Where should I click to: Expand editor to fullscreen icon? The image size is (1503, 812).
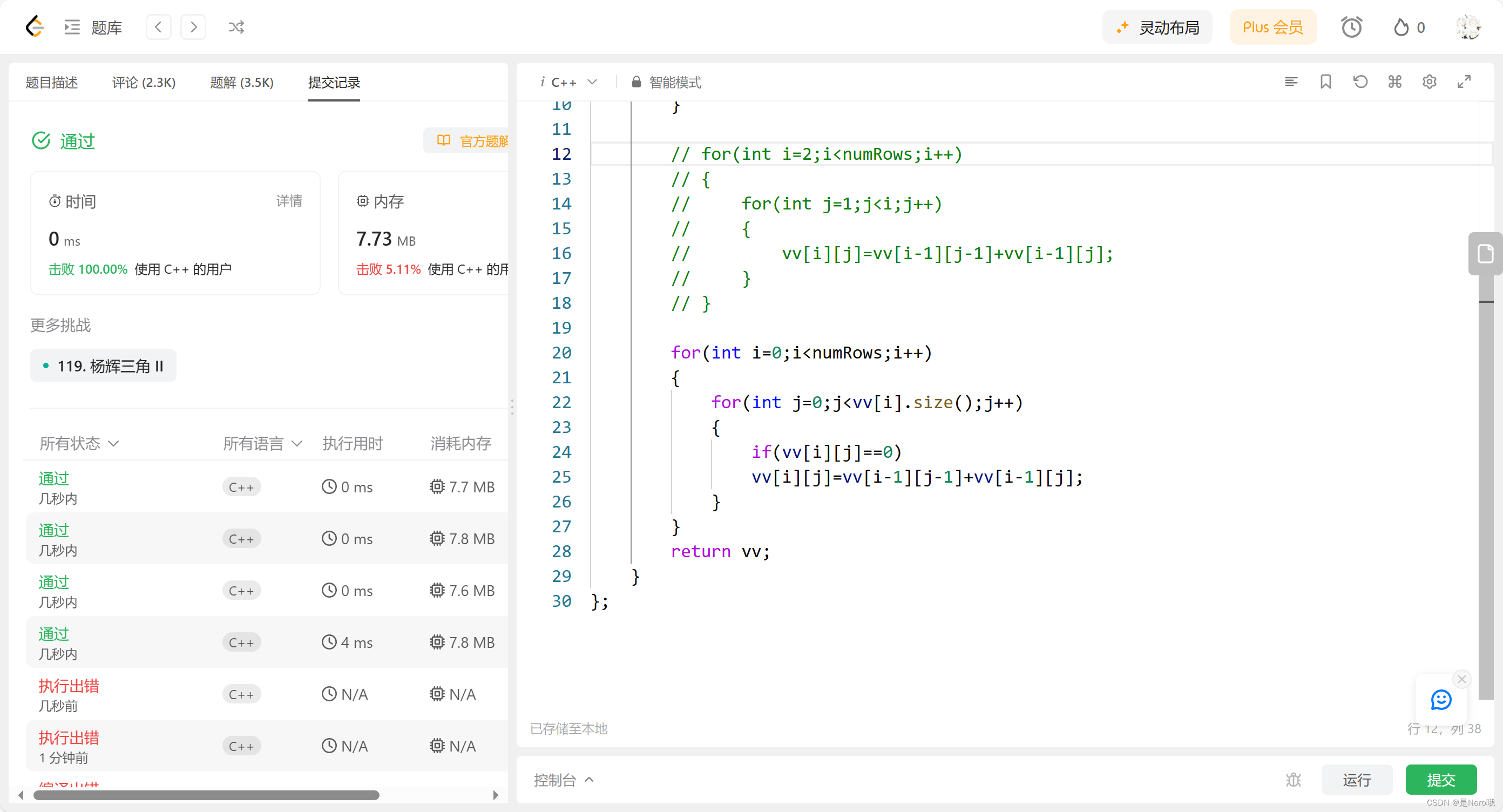coord(1464,82)
